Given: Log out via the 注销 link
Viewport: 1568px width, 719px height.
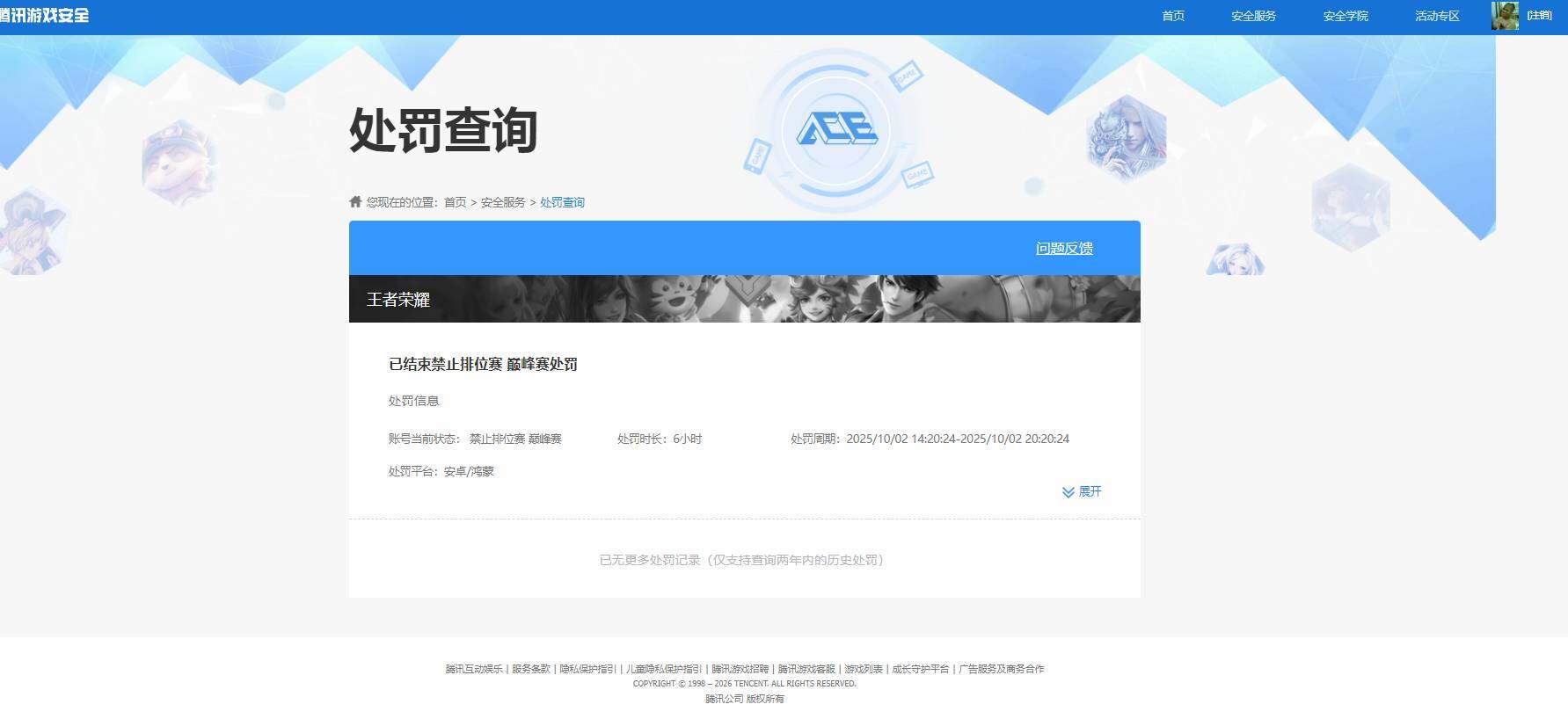Looking at the screenshot, I should [x=1539, y=15].
